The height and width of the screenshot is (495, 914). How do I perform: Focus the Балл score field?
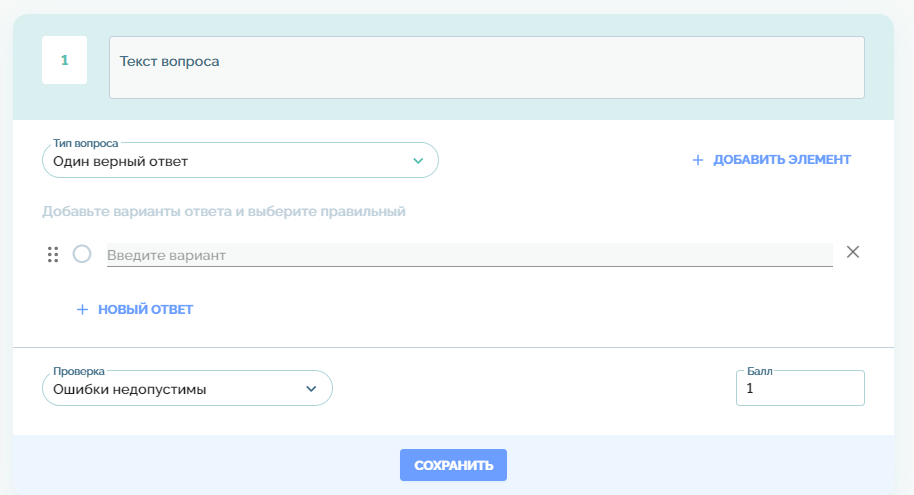(x=800, y=389)
